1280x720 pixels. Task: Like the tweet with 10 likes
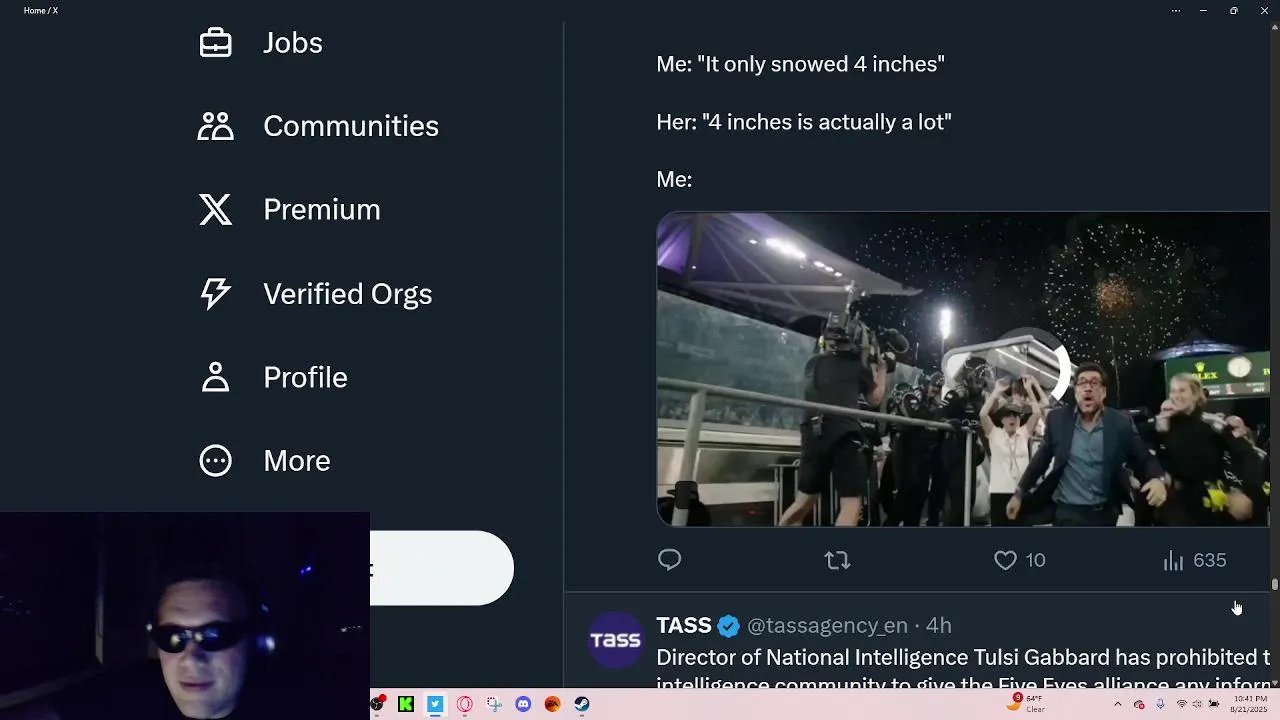(1006, 560)
